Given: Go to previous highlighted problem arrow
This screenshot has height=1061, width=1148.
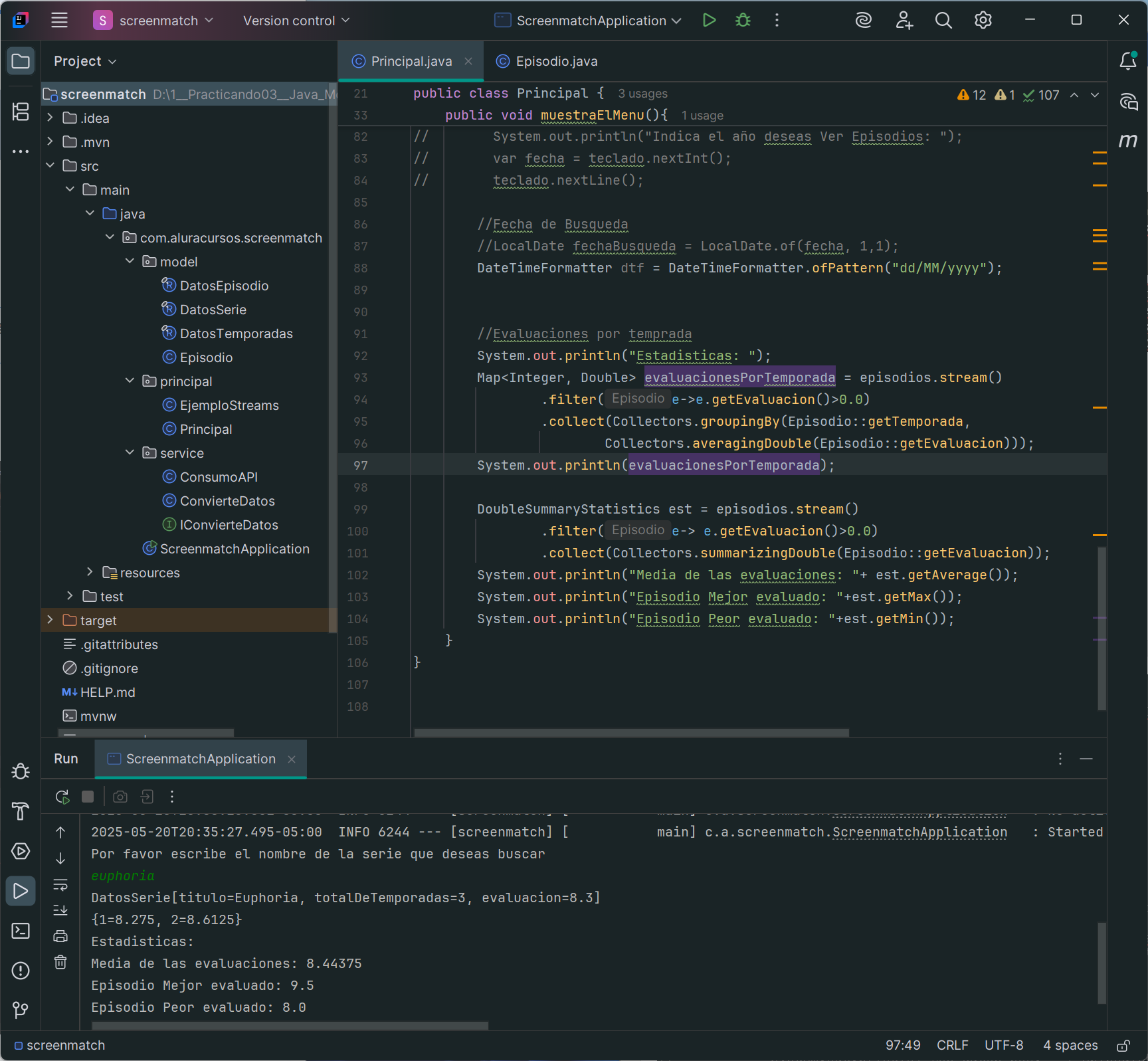Looking at the screenshot, I should click(1074, 95).
